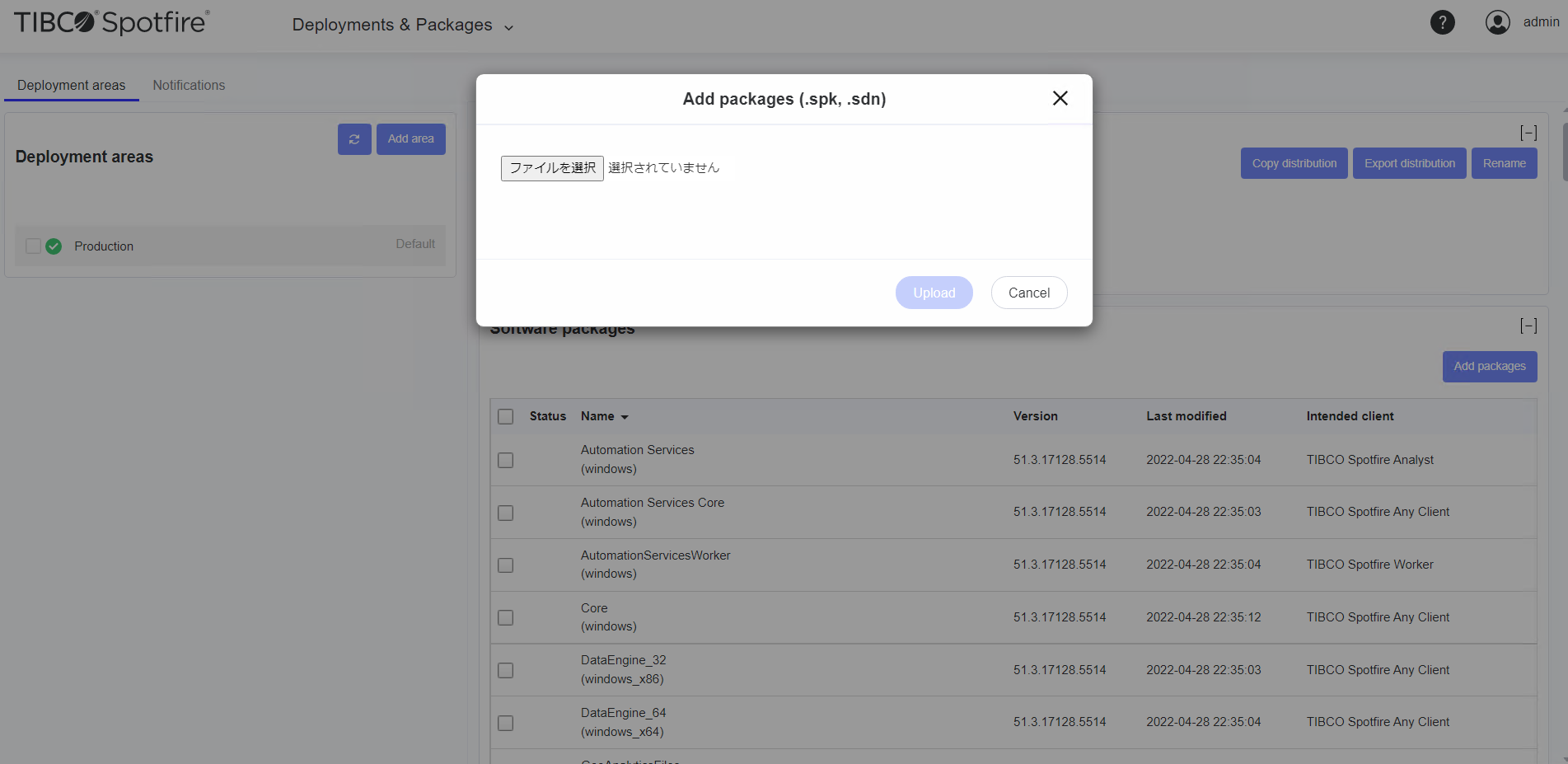Image resolution: width=1568 pixels, height=764 pixels.
Task: Click the file chooser button in dialog
Action: 552,168
